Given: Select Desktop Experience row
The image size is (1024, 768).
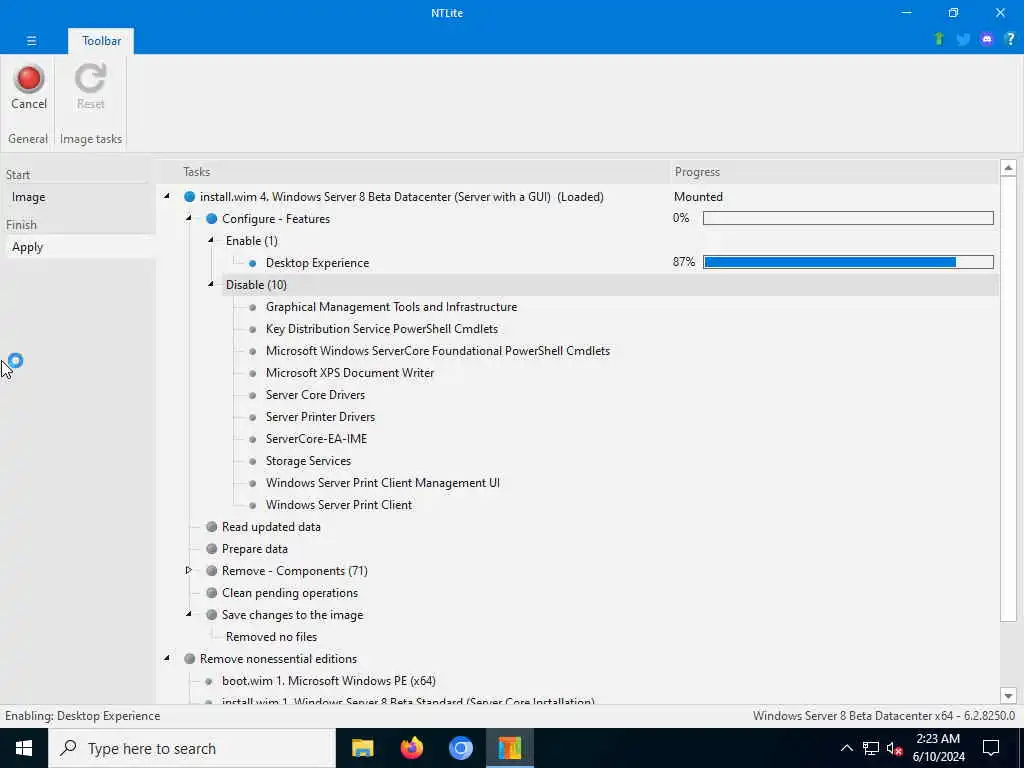Looking at the screenshot, I should pos(317,263).
